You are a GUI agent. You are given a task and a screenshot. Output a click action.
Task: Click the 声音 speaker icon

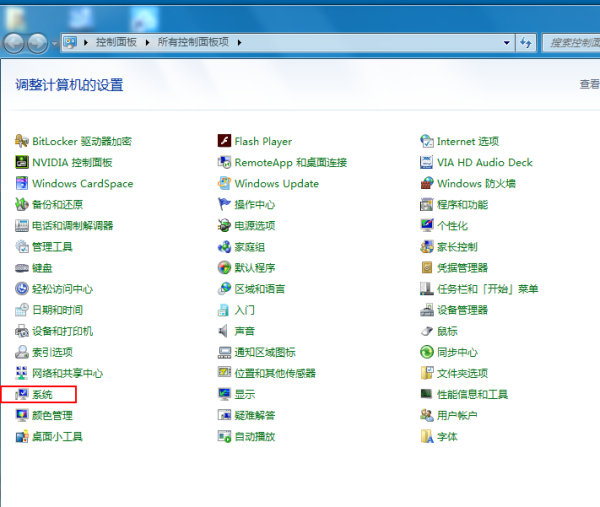(224, 331)
